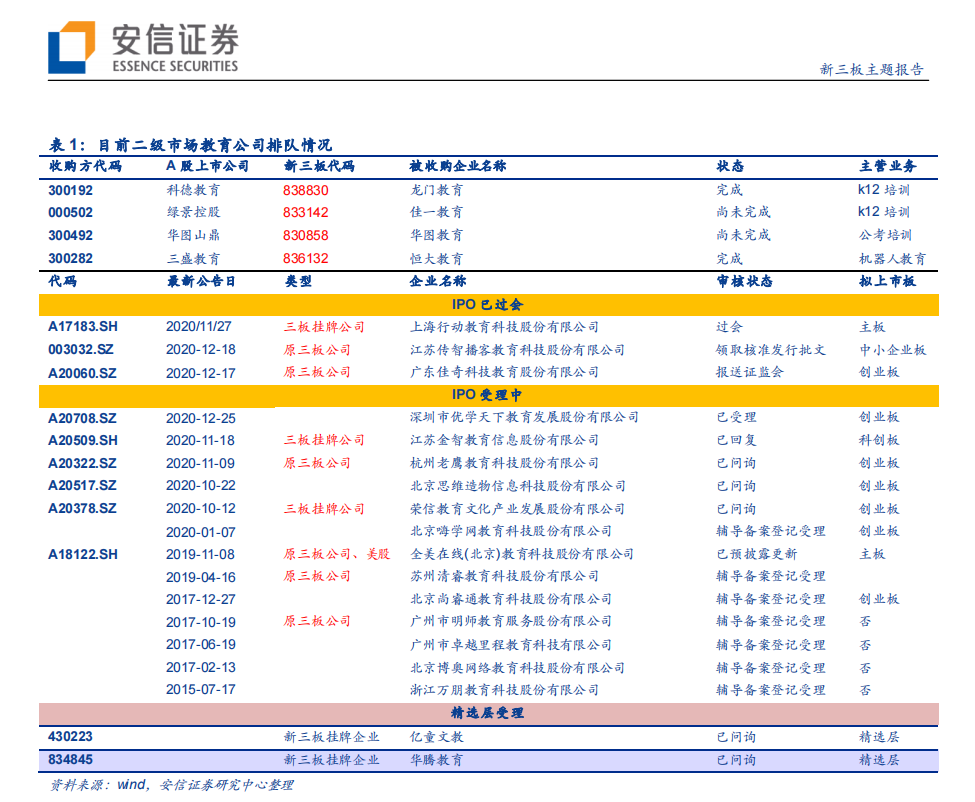This screenshot has width=975, height=802.
Task: Open code A17183.SH
Action: 83,327
